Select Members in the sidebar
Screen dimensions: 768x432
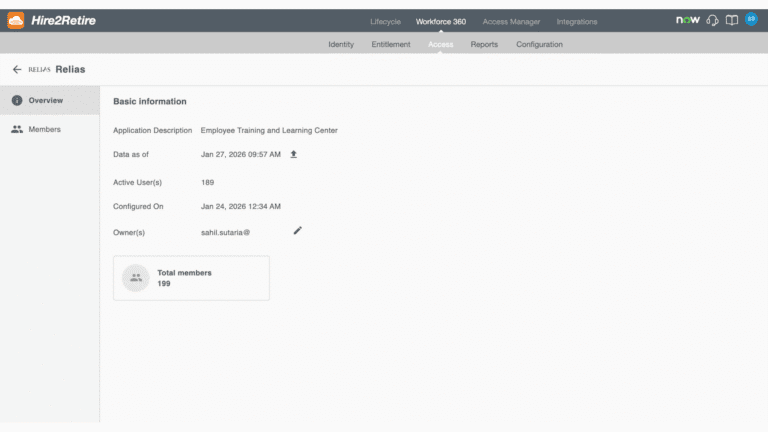(x=50, y=129)
